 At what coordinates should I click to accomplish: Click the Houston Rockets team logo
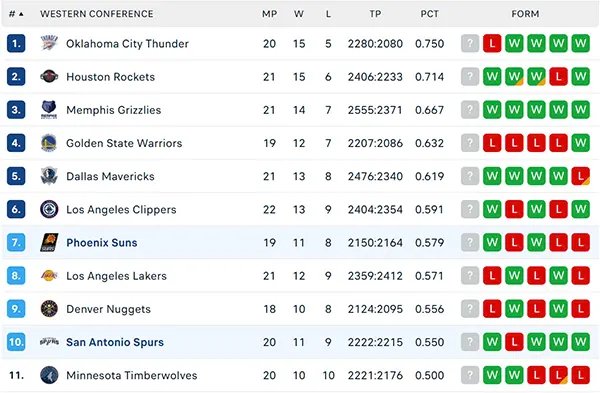tap(49, 77)
